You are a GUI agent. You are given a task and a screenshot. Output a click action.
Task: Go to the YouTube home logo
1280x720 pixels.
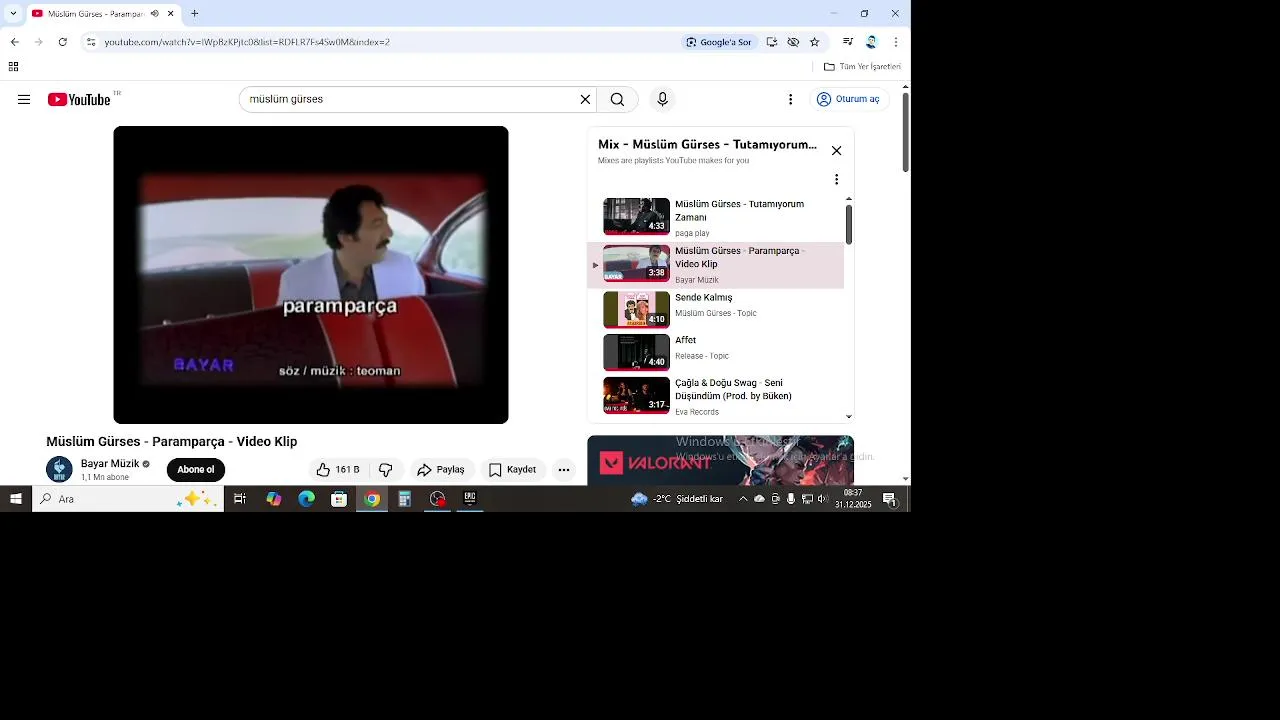point(79,99)
